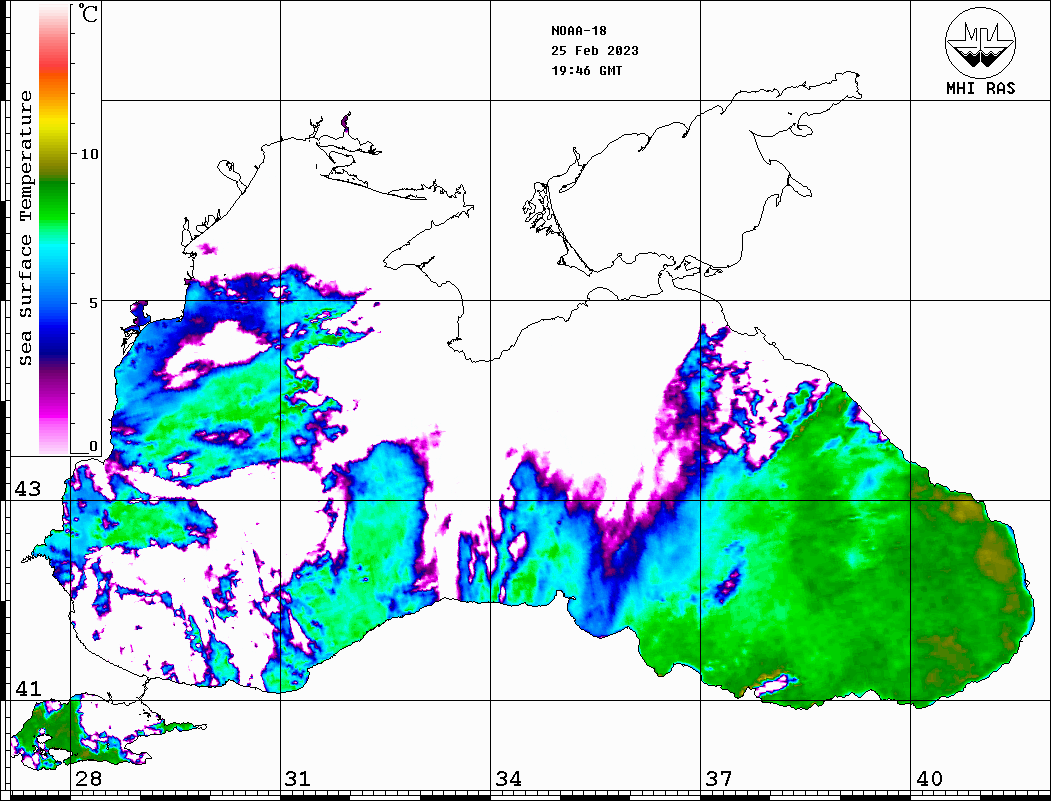Click the '10' tick on color scale

click(x=89, y=154)
